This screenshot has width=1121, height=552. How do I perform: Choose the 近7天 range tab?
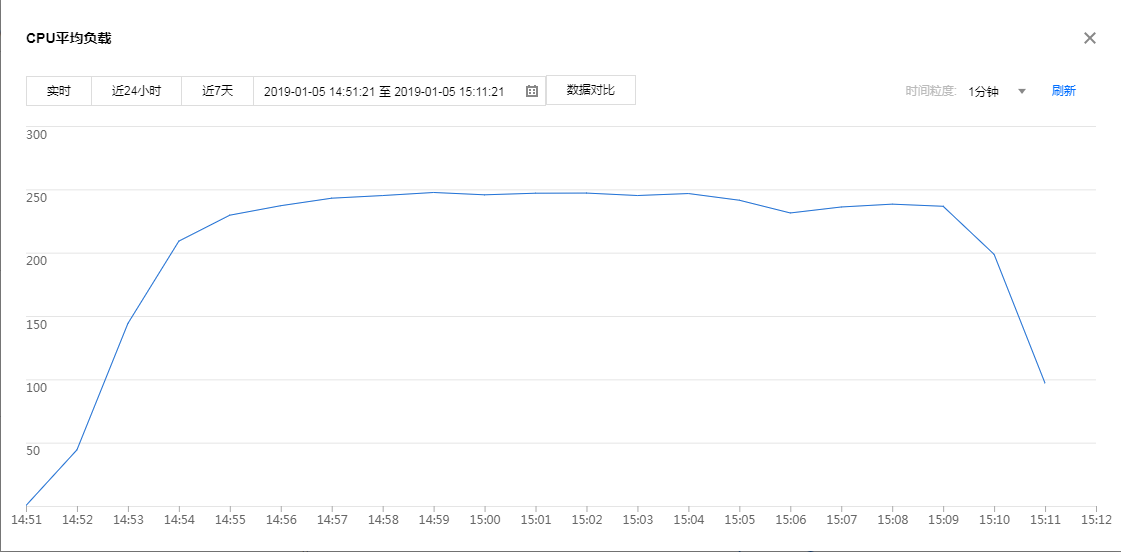point(217,91)
